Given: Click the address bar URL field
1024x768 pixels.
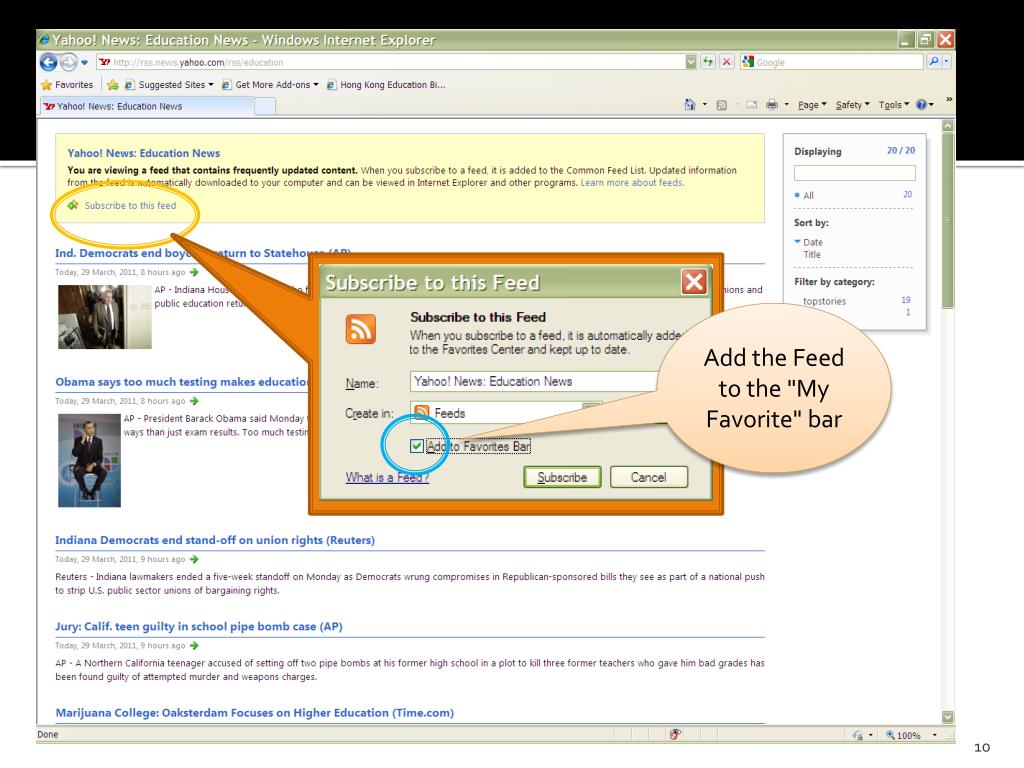Looking at the screenshot, I should click(x=391, y=62).
